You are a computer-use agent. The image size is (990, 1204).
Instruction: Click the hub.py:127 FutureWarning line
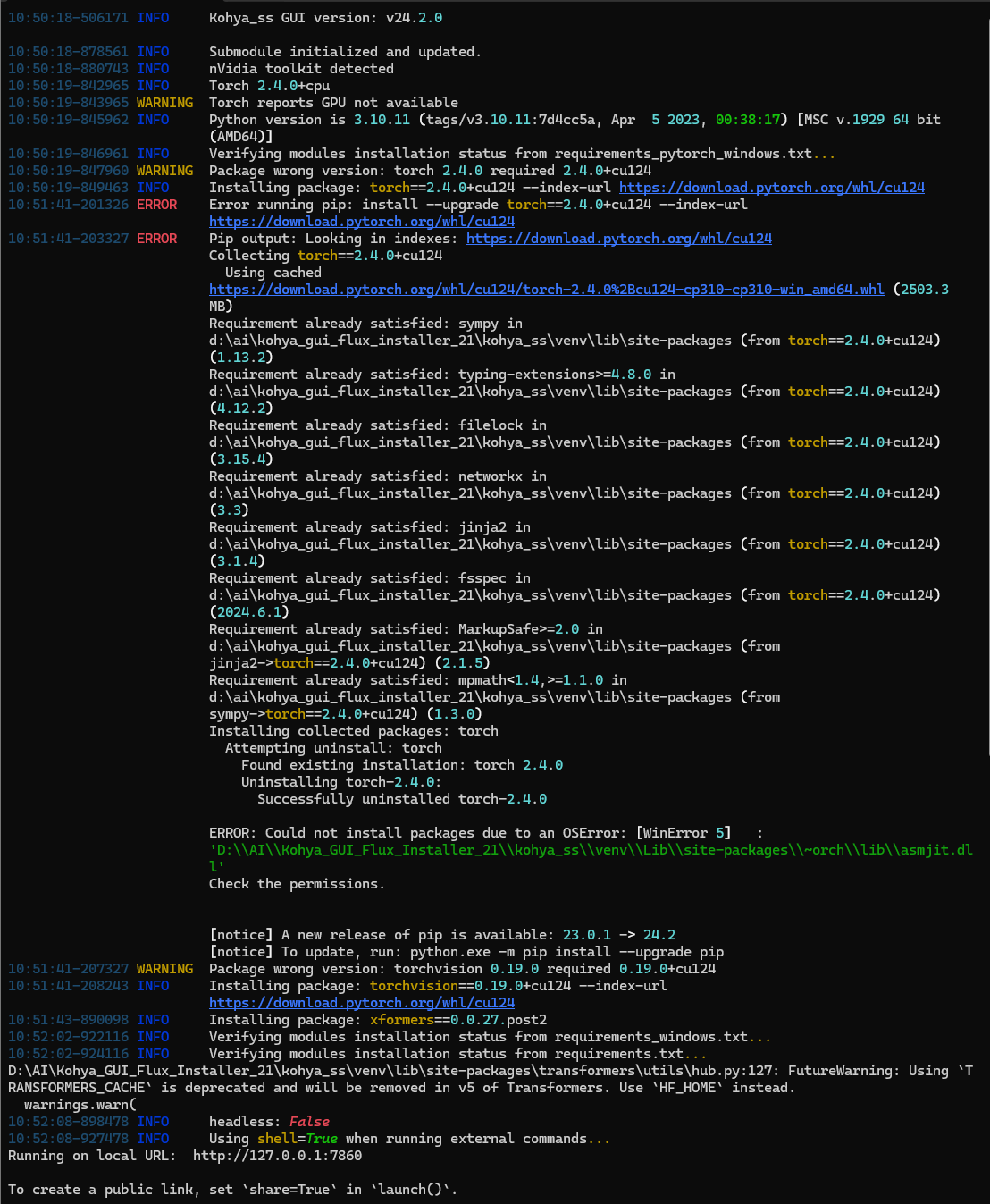[x=490, y=1079]
